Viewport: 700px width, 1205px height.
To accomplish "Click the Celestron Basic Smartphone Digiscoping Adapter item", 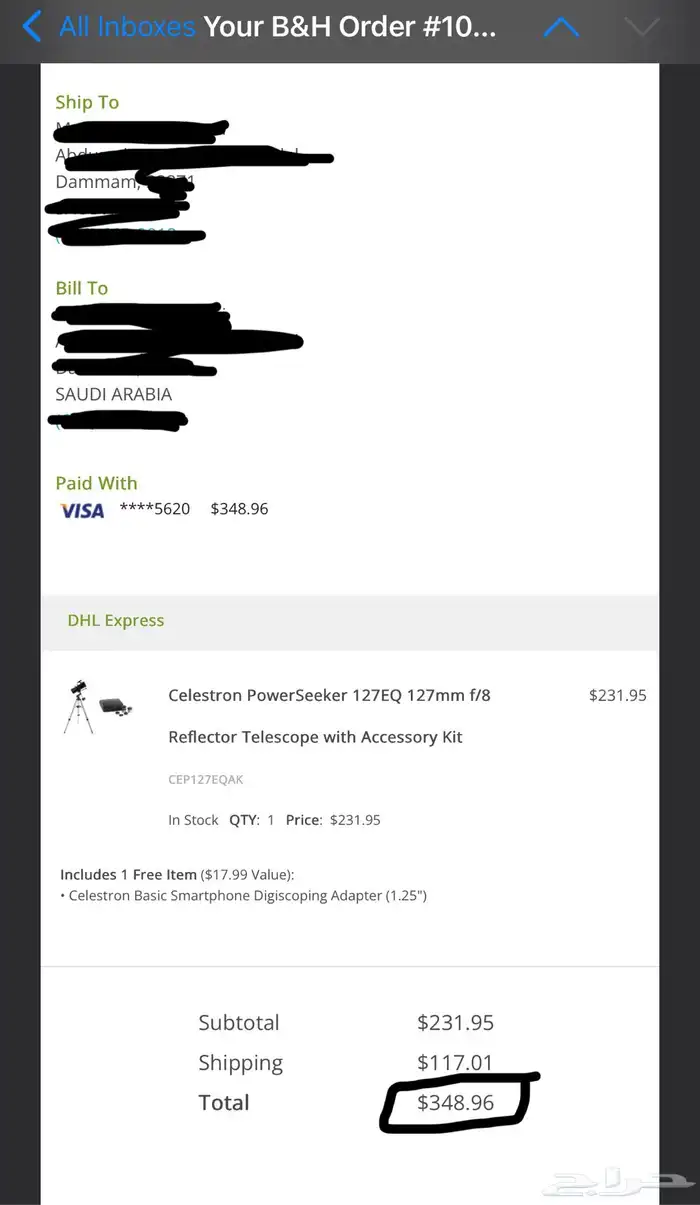I will point(247,895).
